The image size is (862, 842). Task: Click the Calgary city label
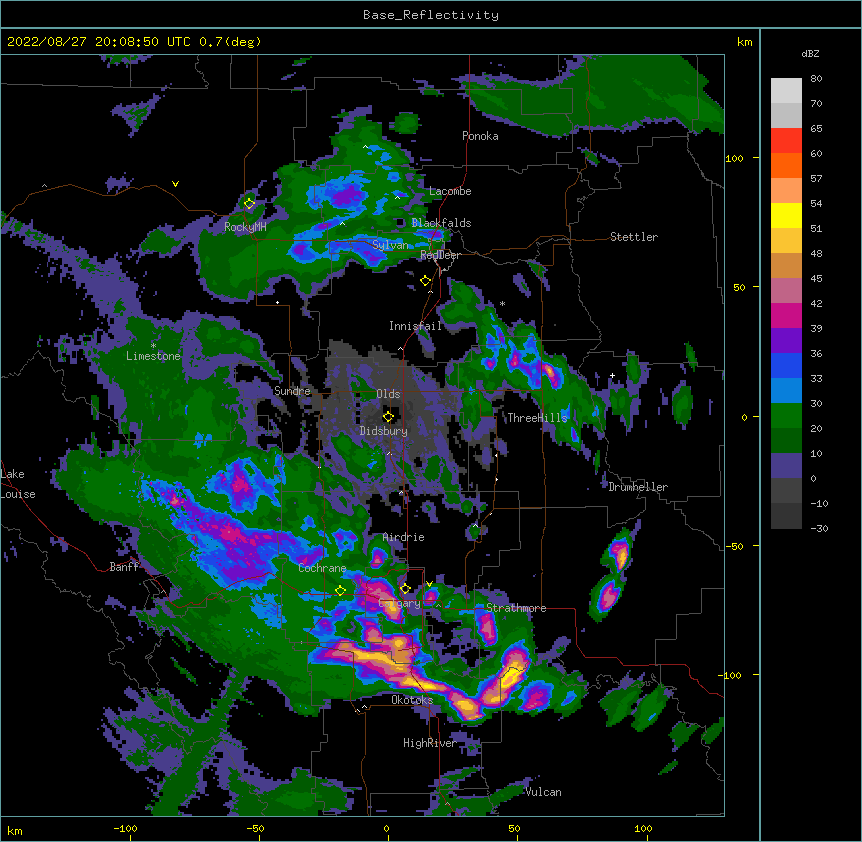pyautogui.click(x=400, y=603)
